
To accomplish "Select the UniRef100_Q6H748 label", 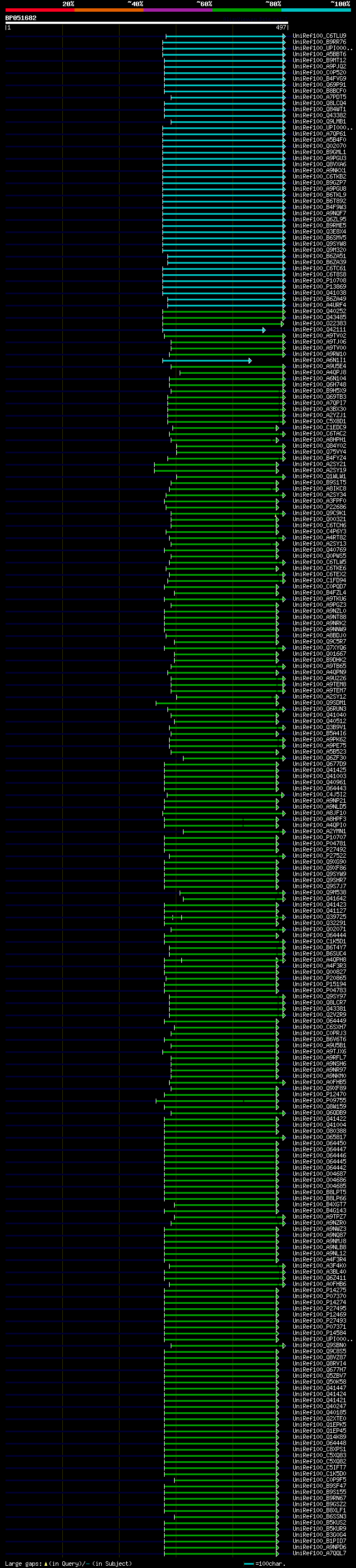I will 319,385.
